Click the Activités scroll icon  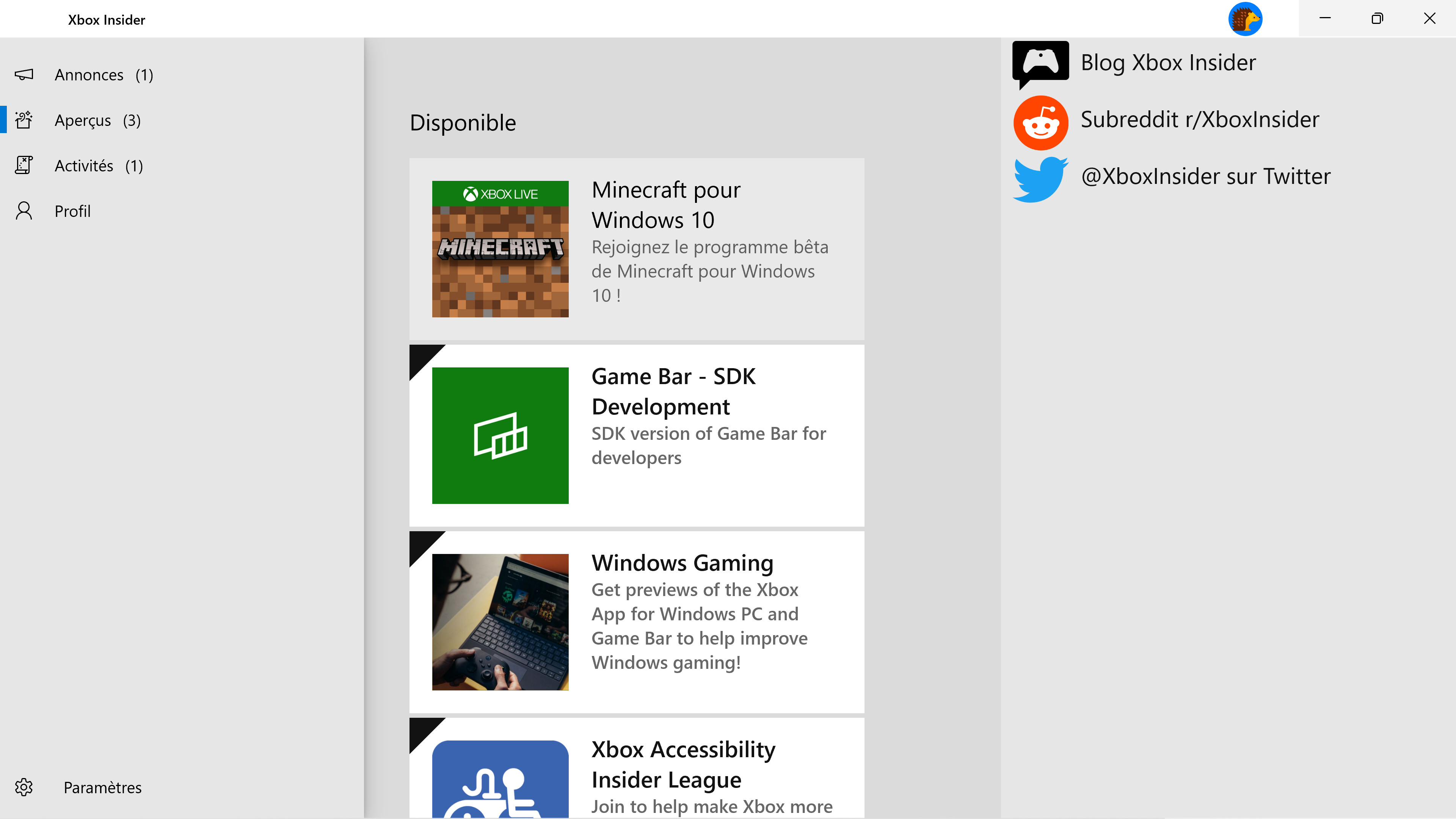24,165
